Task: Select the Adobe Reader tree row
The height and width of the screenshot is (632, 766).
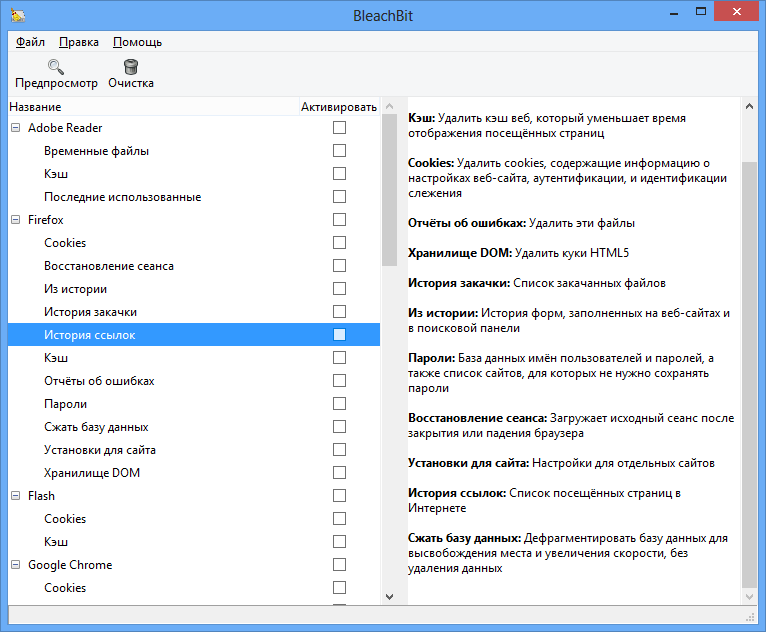Action: [x=194, y=127]
